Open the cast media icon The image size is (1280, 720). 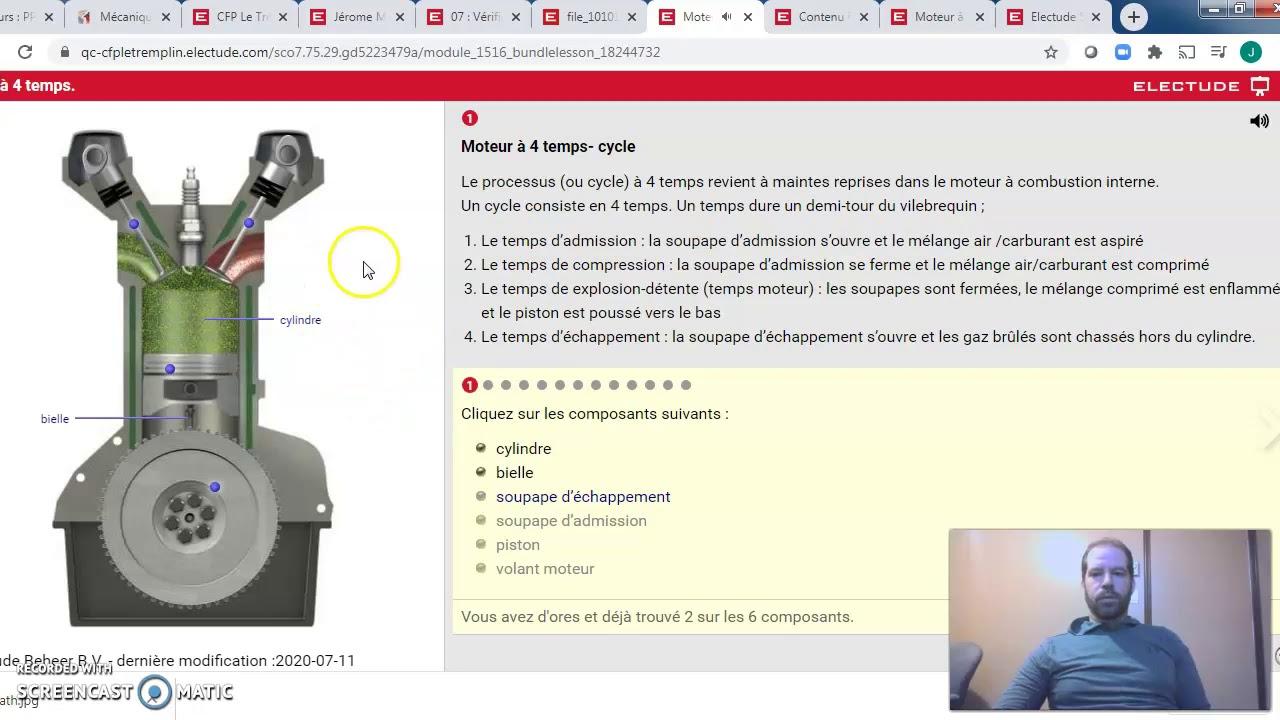[1187, 52]
